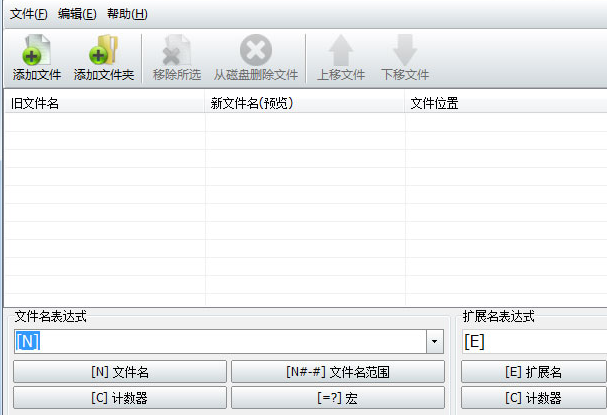Click the 扩展名表达式 input field with [E]
Screen dimensions: 607x415
point(534,341)
